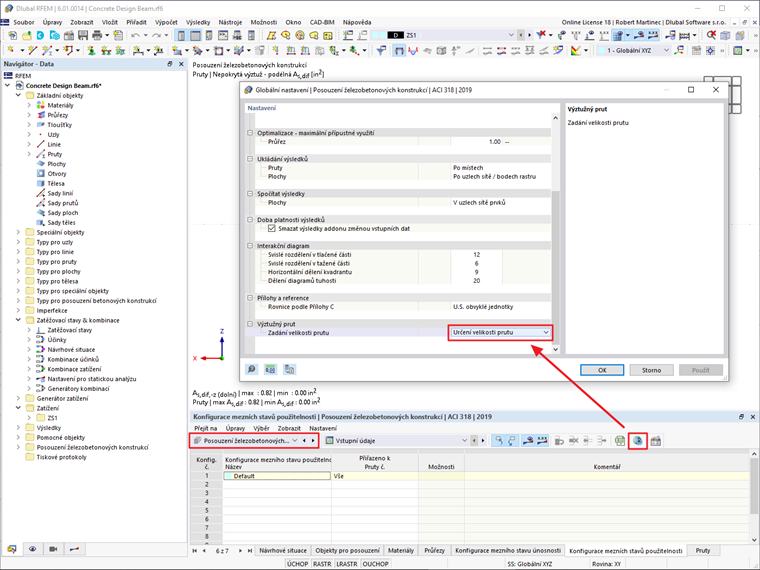
Task: Click the Navigator results tab icon at bottom
Action: coord(74,549)
